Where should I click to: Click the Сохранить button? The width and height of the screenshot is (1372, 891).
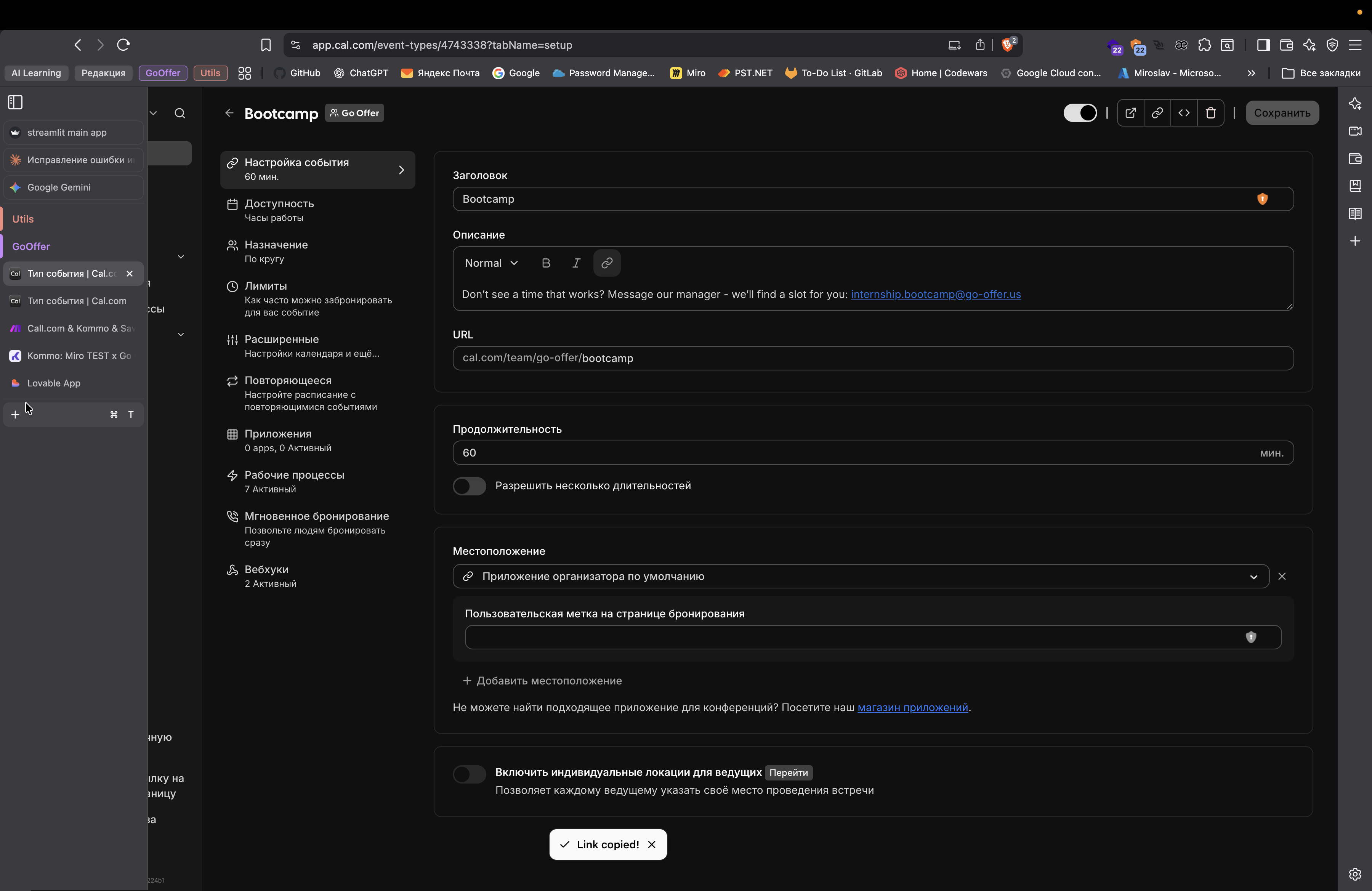click(x=1282, y=113)
